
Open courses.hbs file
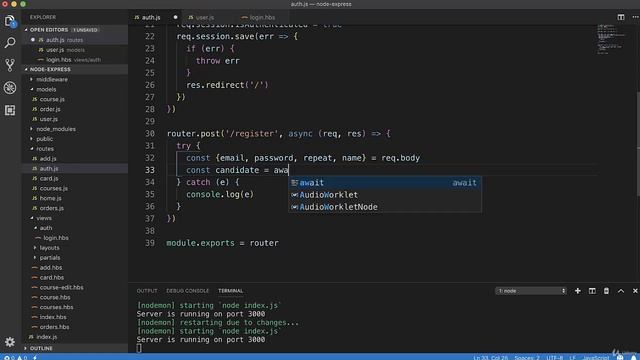click(x=56, y=307)
